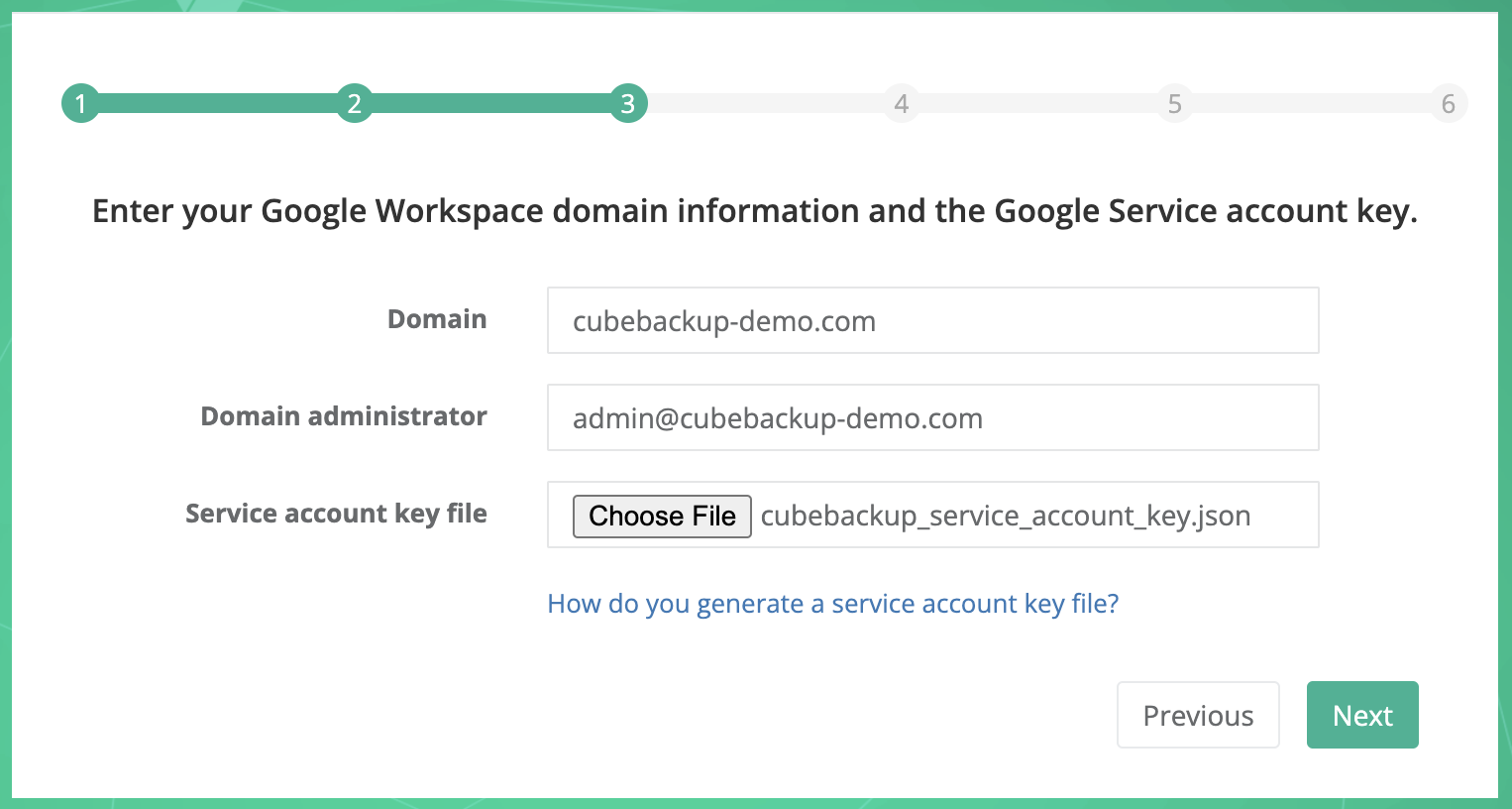Click the Domain field label
1512x809 pixels.
[437, 319]
